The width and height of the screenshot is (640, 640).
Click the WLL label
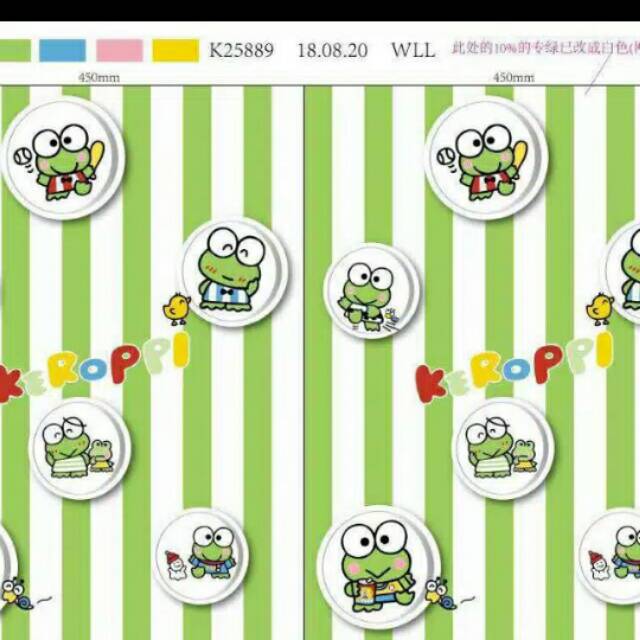[412, 50]
